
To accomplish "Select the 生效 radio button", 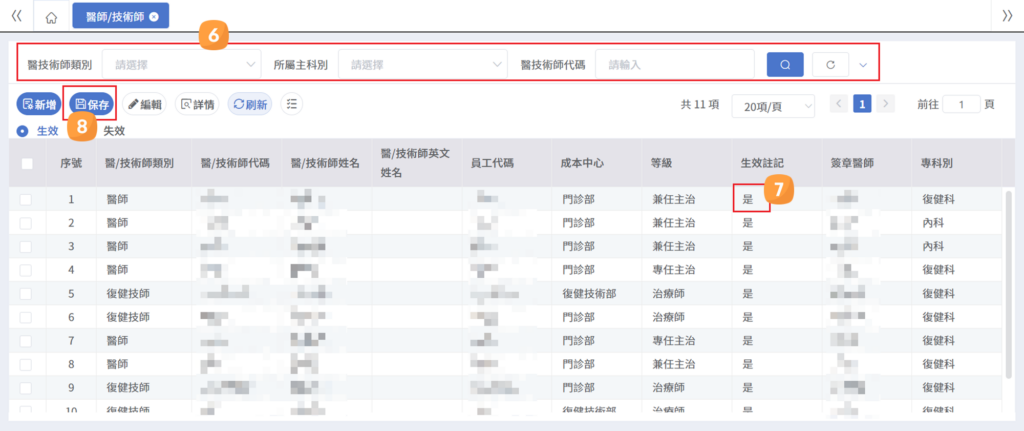I will (23, 131).
